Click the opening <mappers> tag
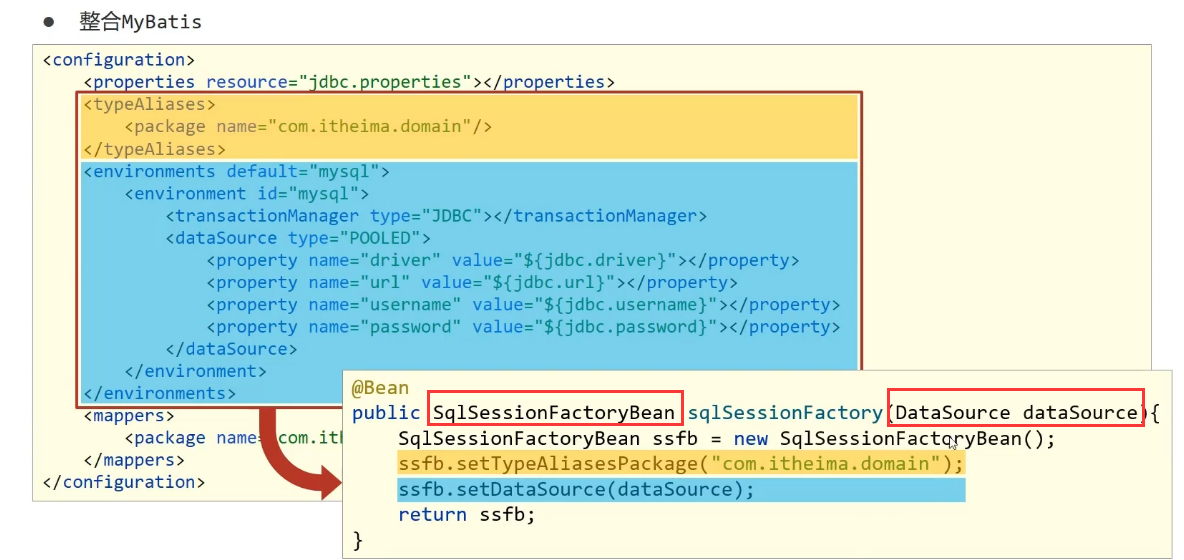1184x560 pixels. pos(129,416)
